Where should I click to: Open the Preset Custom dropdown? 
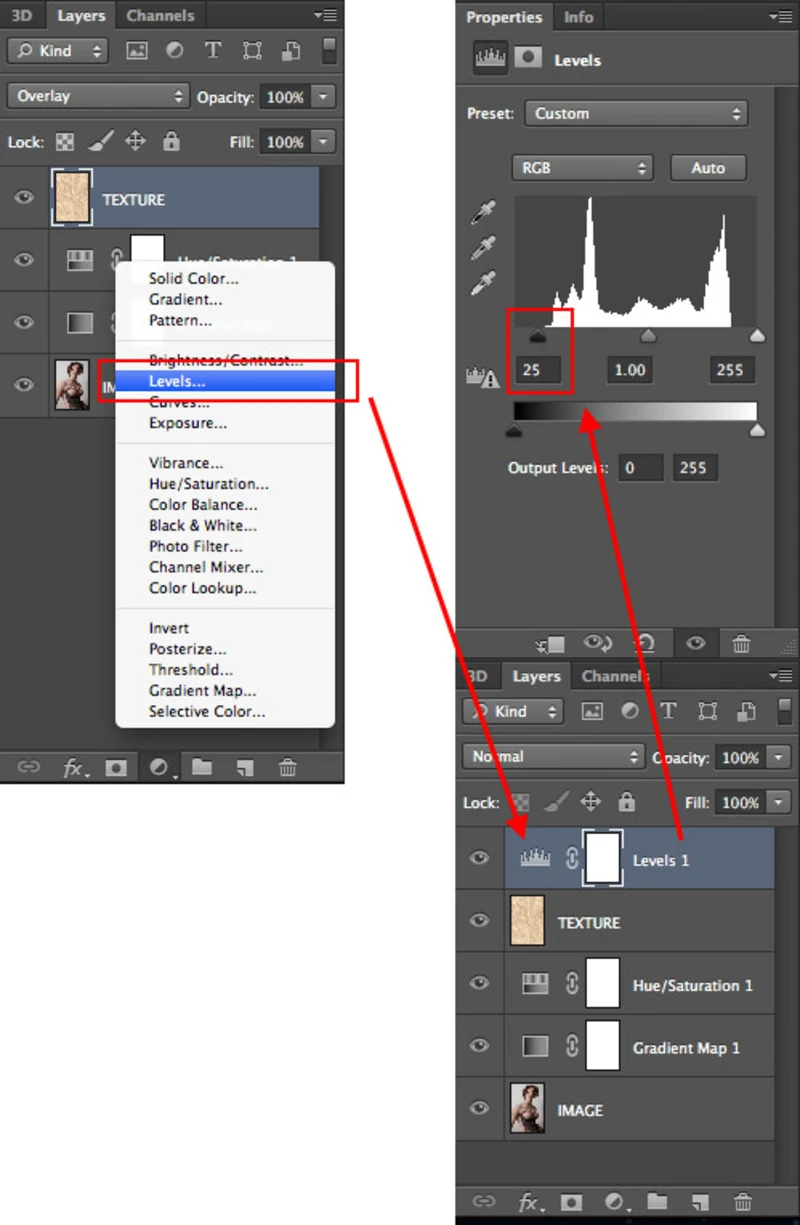point(636,113)
